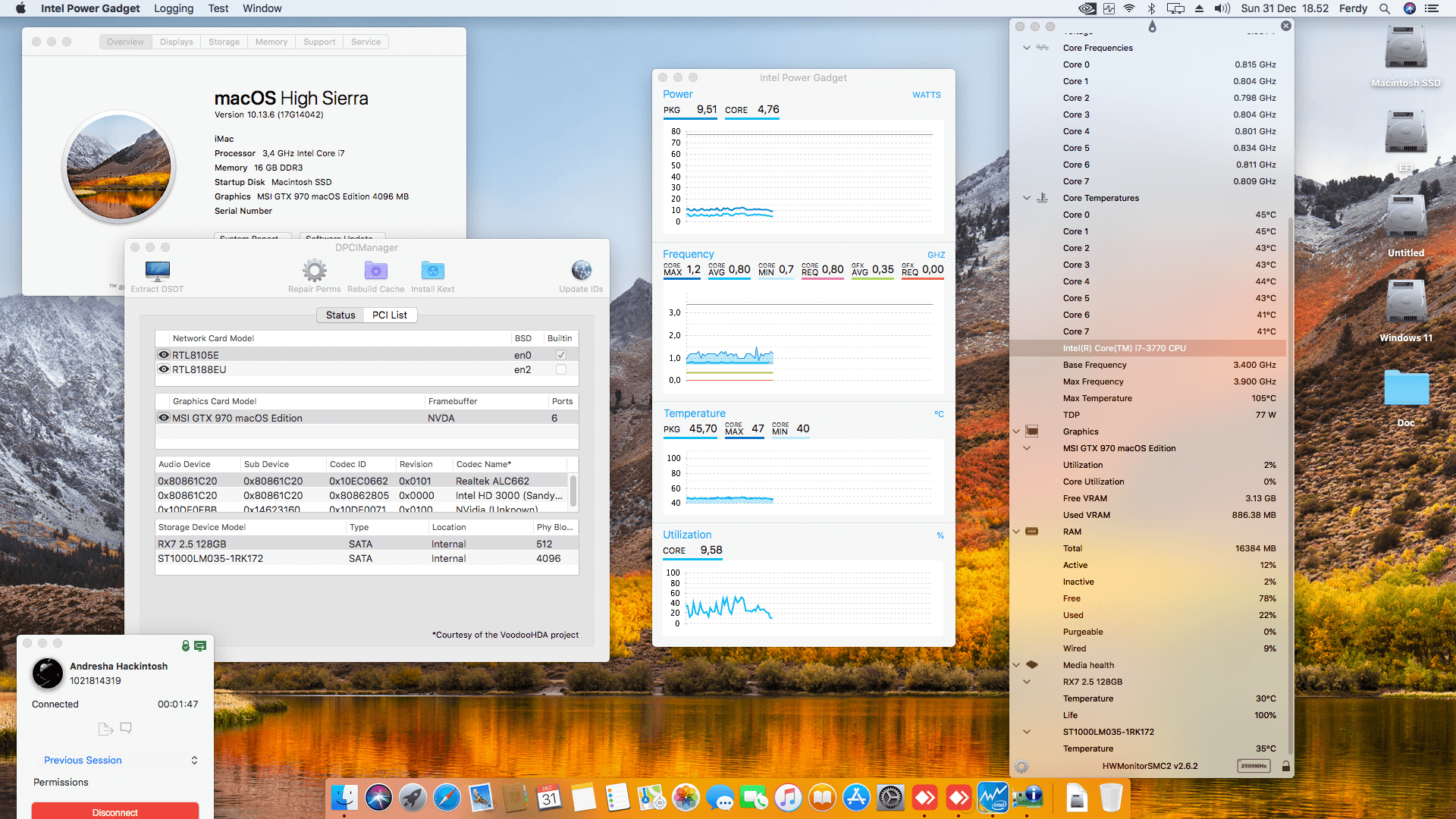The width and height of the screenshot is (1456, 819).
Task: Toggle the Builtin checkbox for RTL8188EU
Action: point(561,369)
